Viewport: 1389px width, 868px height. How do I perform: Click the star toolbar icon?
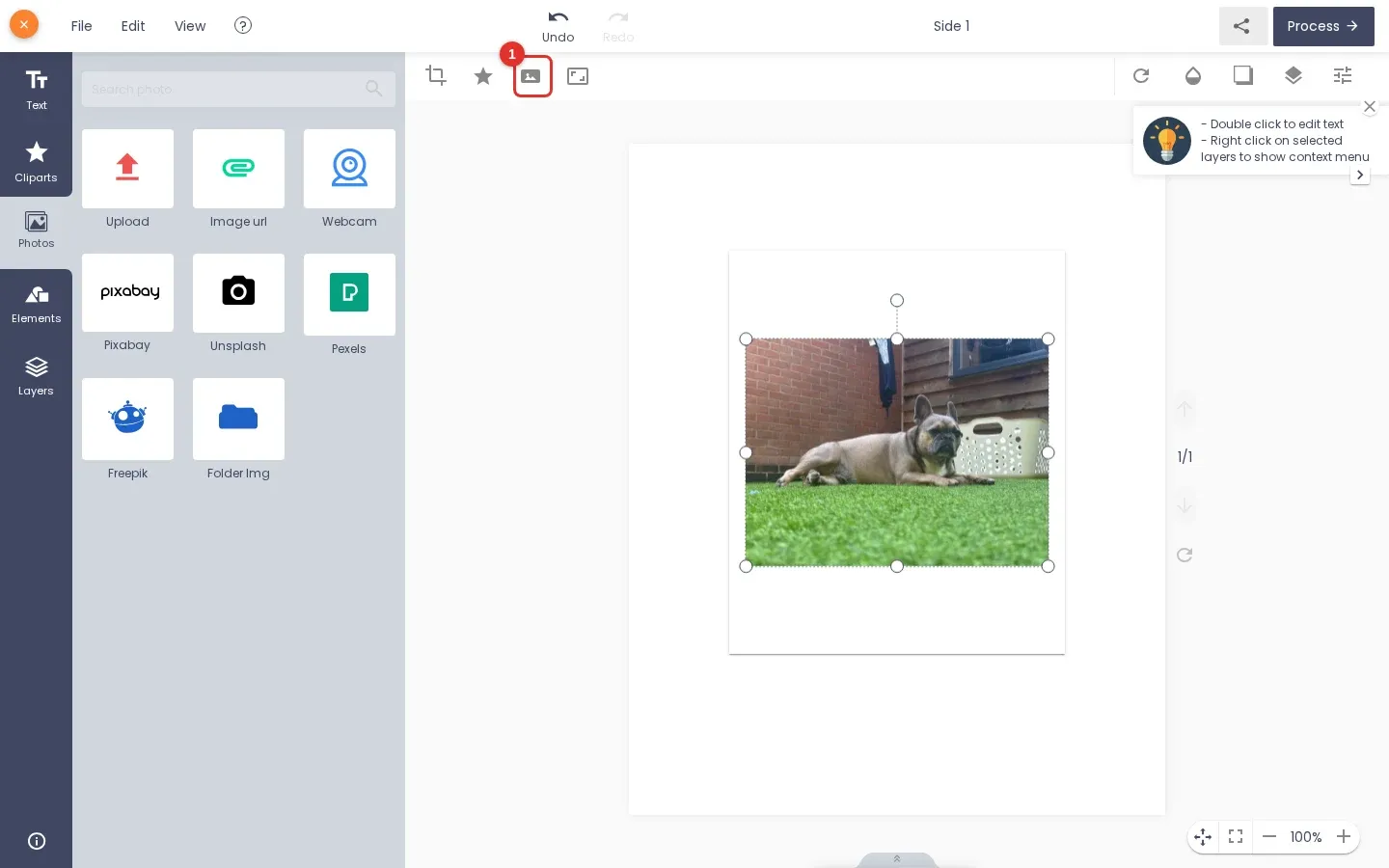[483, 76]
